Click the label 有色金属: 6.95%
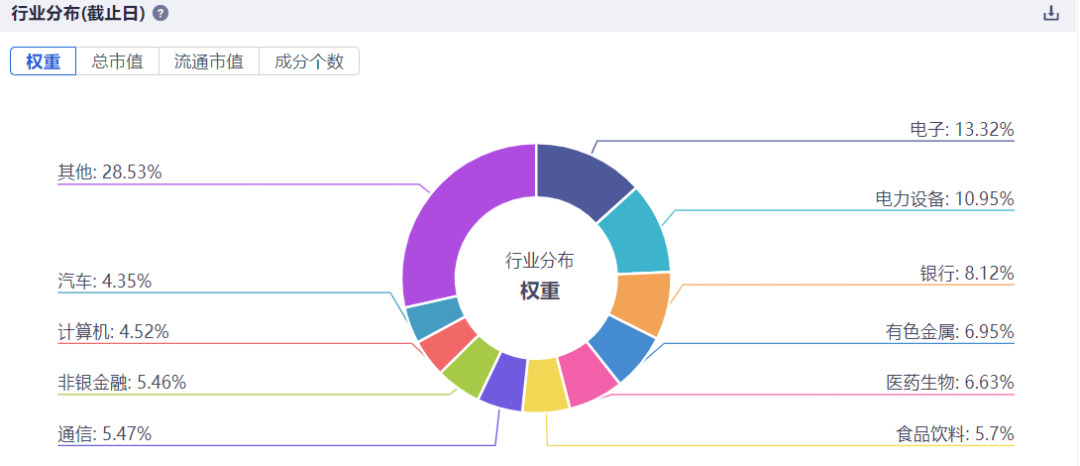The height and width of the screenshot is (466, 1080). [949, 332]
